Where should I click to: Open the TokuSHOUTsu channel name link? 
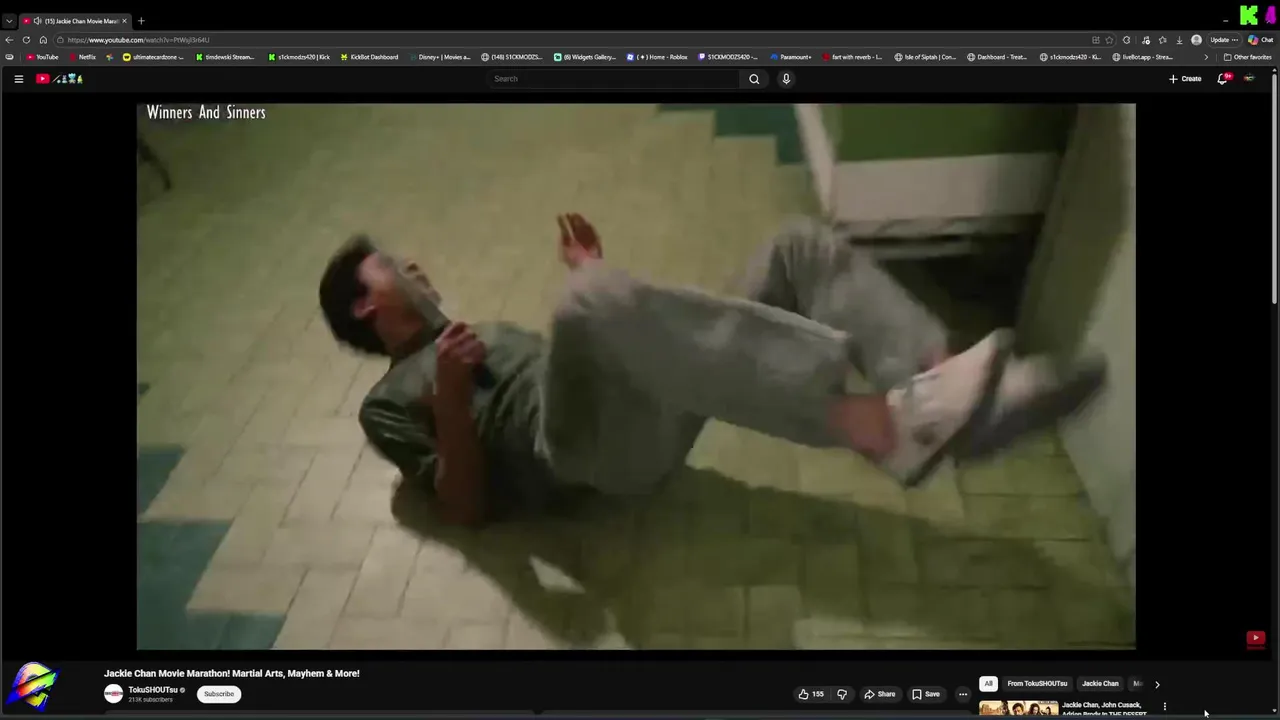coord(153,690)
